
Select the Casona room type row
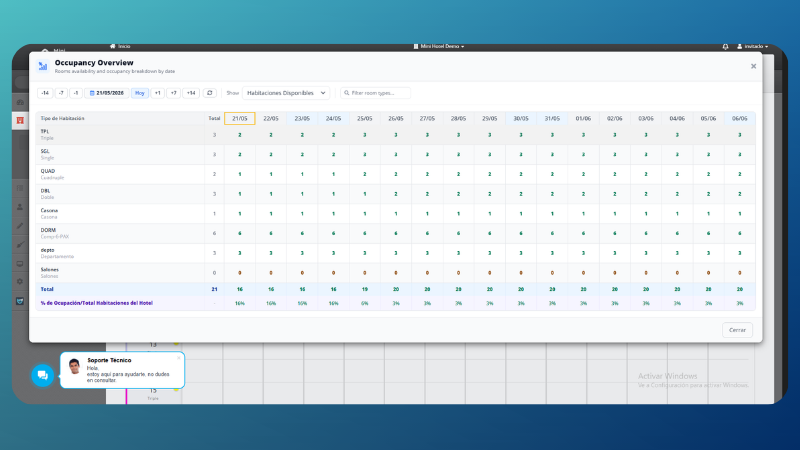click(395, 214)
